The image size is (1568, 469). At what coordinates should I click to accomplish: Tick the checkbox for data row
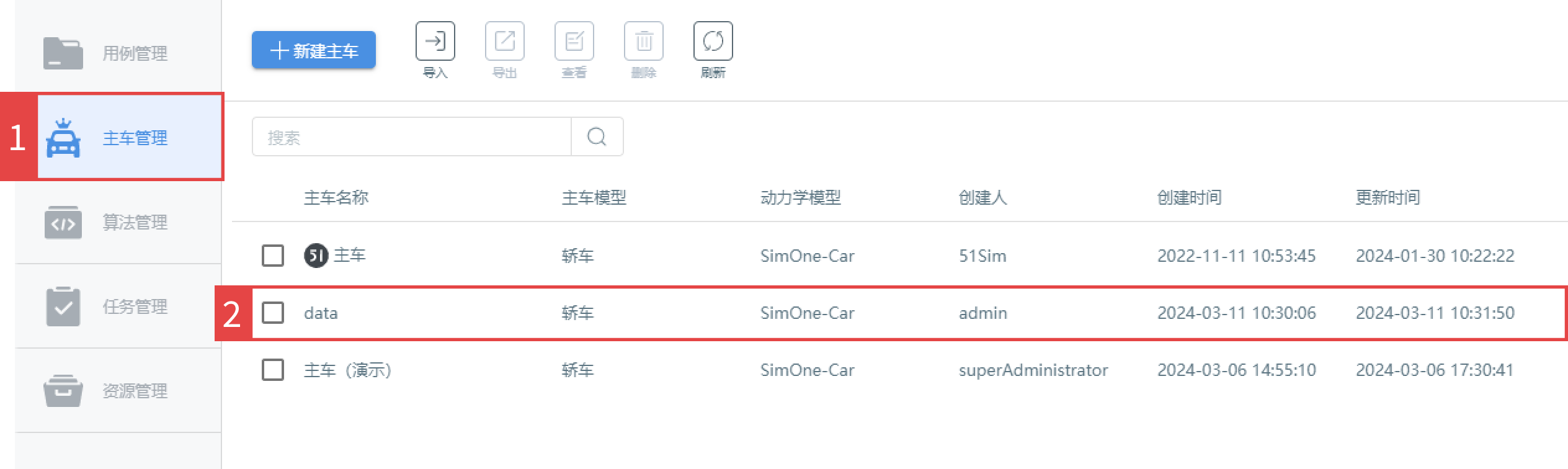(x=273, y=313)
